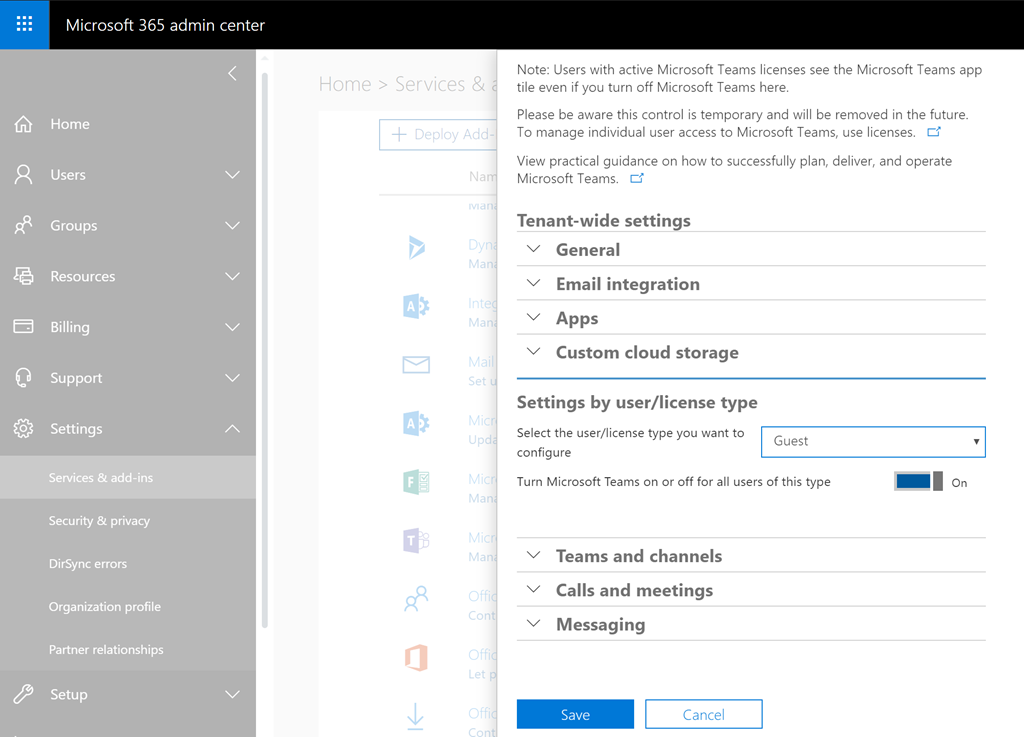
Task: Open the Guest user type dropdown
Action: pyautogui.click(x=873, y=441)
